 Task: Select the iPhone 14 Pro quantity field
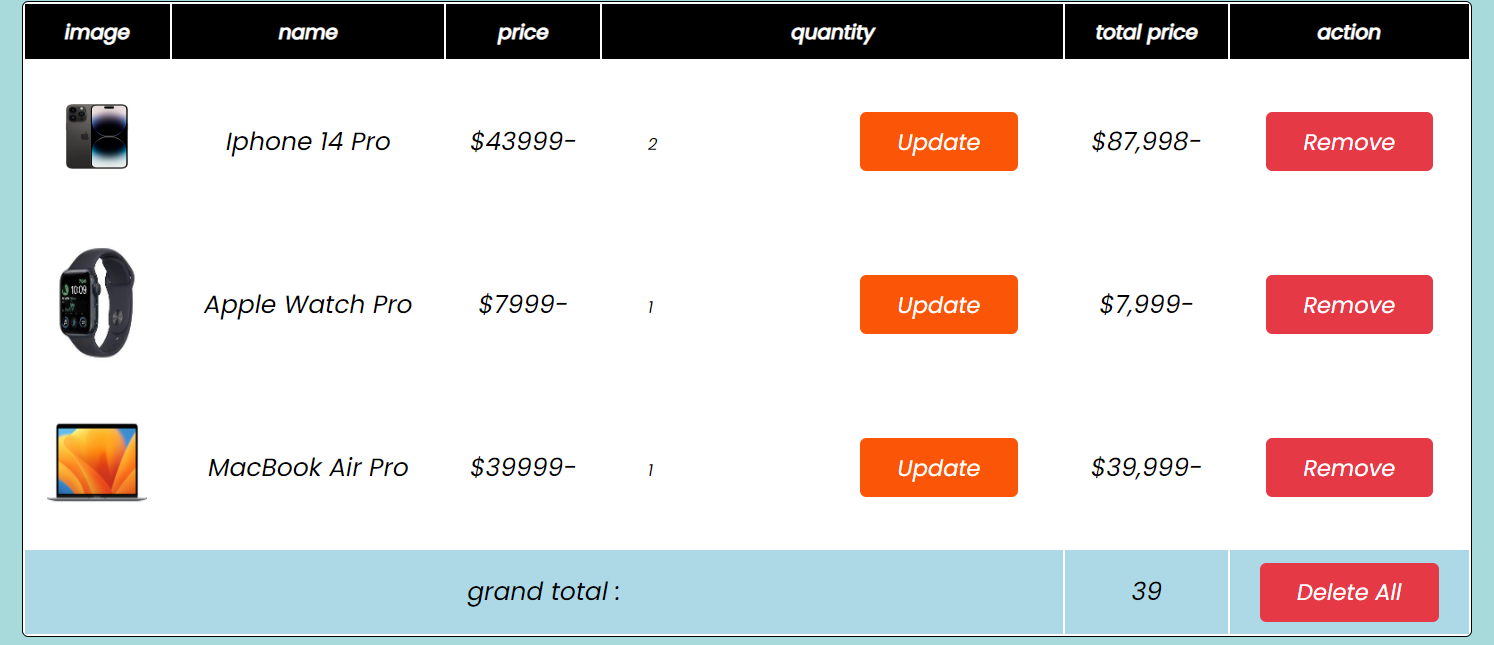pos(652,143)
